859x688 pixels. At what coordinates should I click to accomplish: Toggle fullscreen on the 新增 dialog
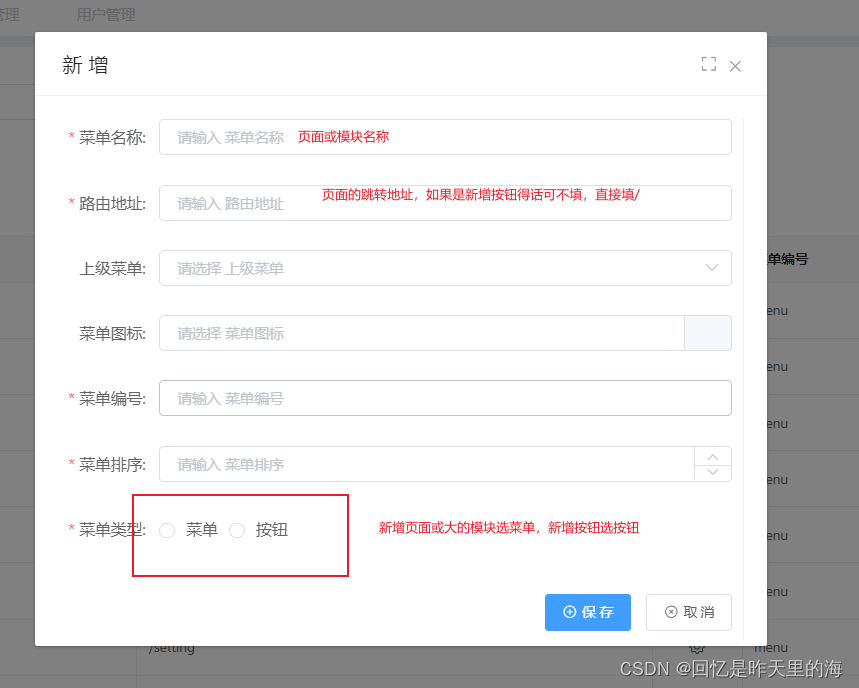708,64
